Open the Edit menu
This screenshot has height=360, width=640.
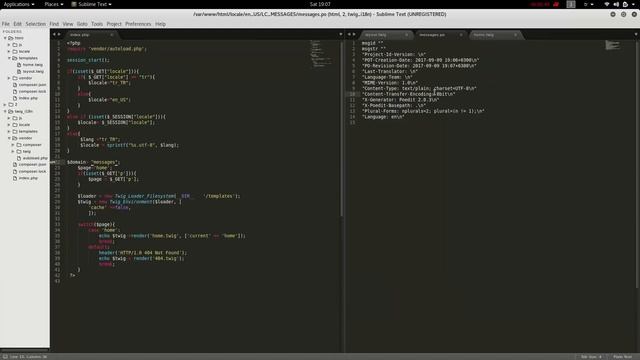18,24
